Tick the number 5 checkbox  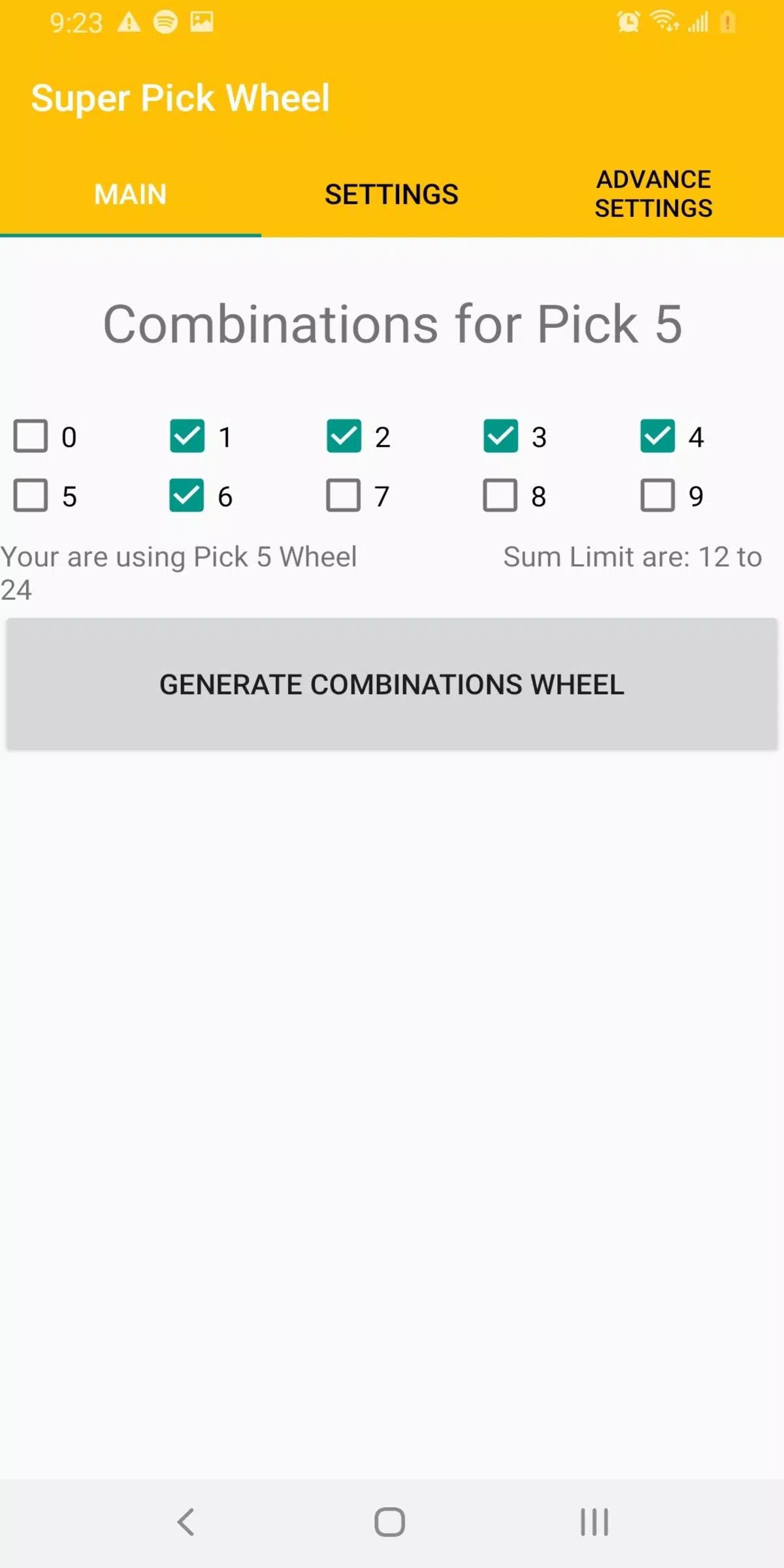click(31, 495)
